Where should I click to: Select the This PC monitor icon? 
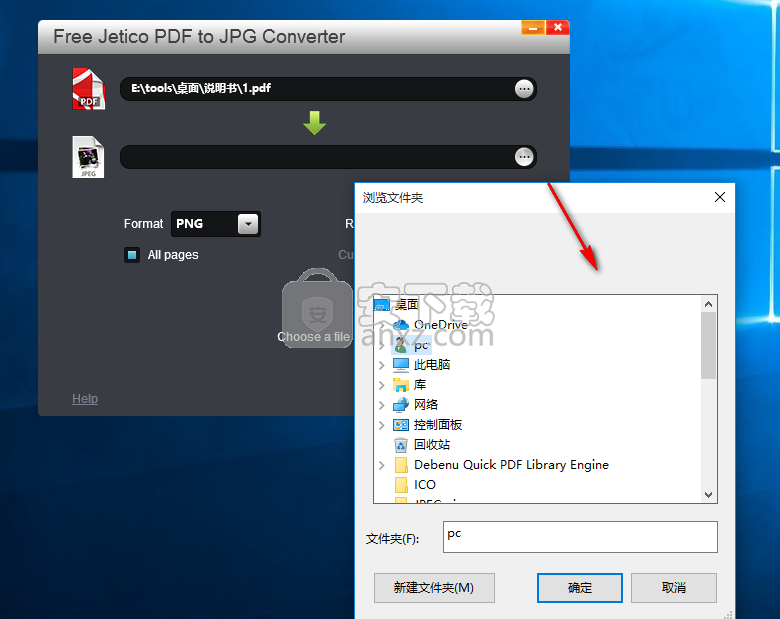tap(401, 365)
